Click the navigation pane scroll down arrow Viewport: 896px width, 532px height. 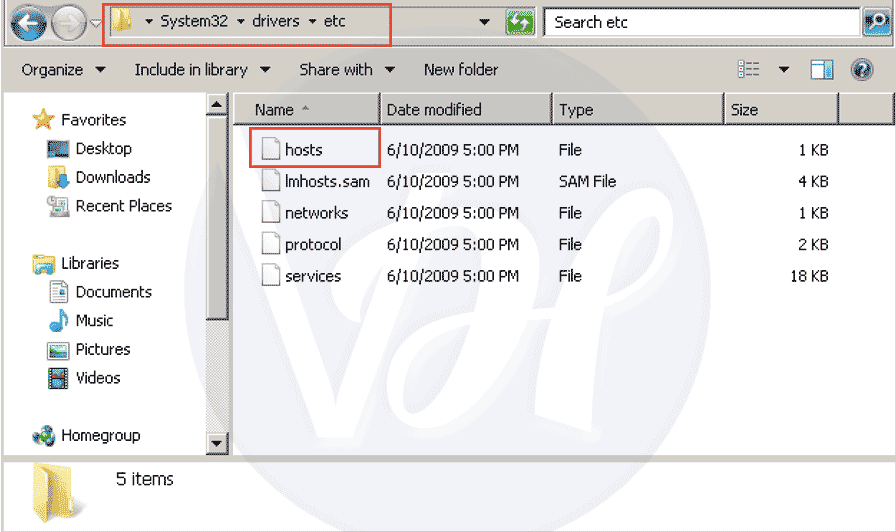pos(217,442)
